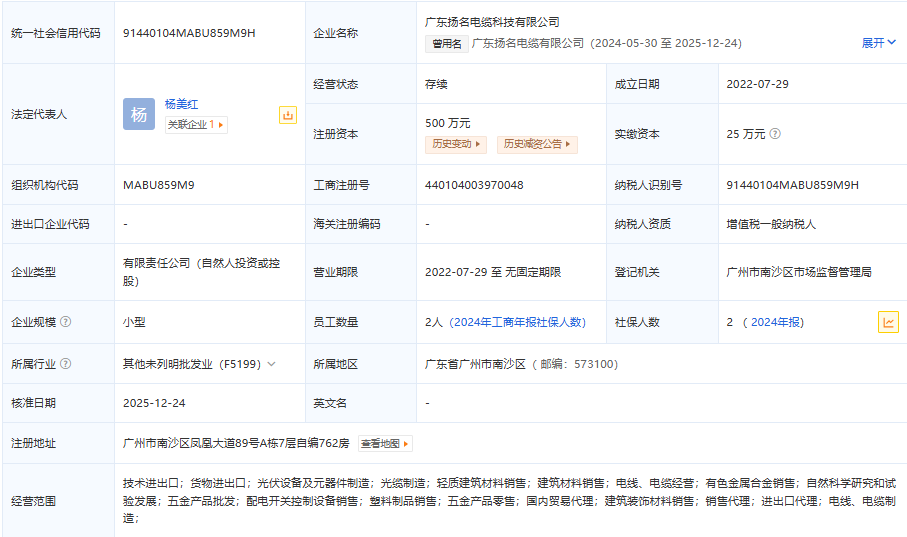907x537 pixels.
Task: Expand the company name history with 展开
Action: pos(879,43)
